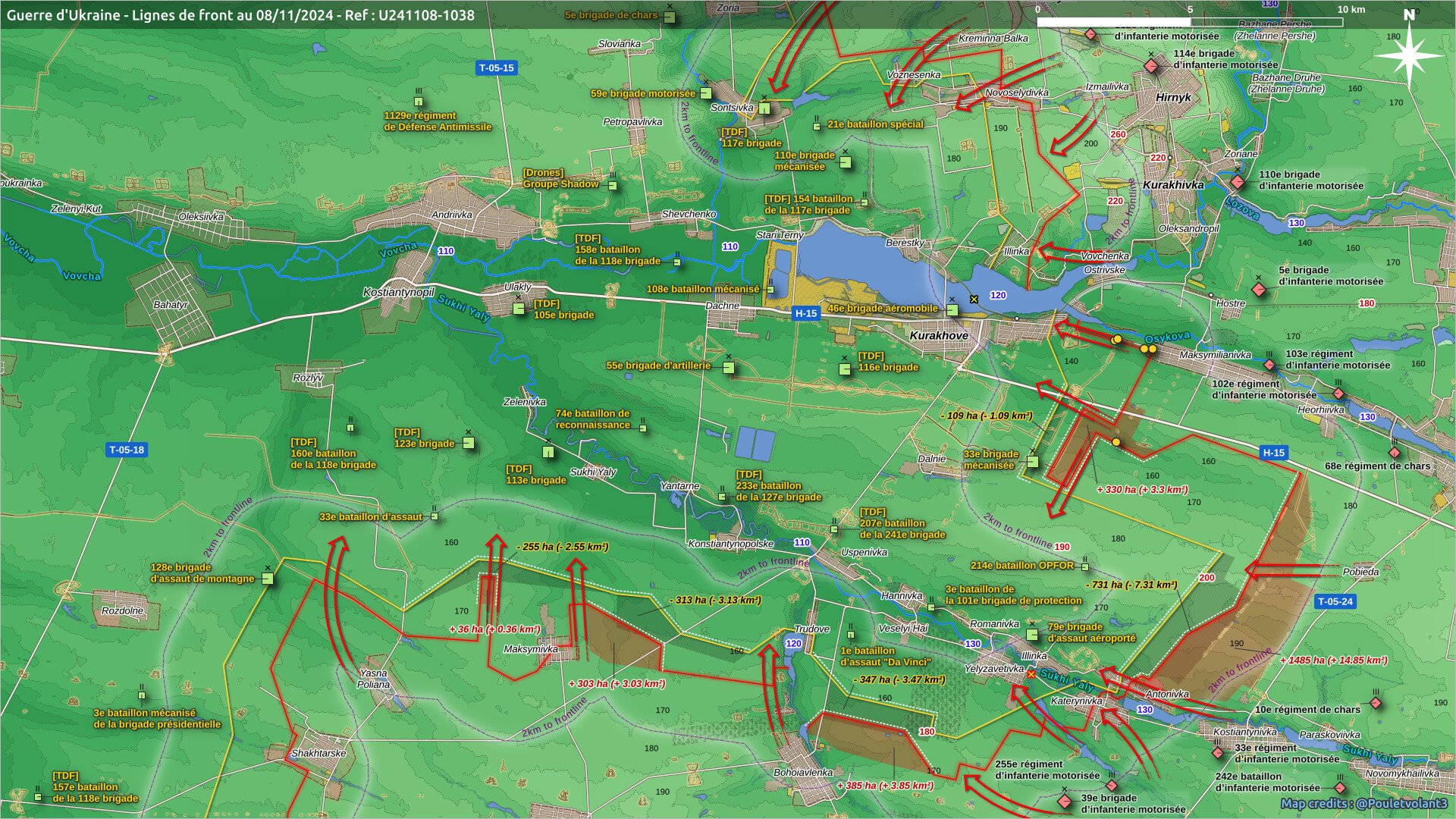
Task: Click the T-05-24 road shield
Action: point(1335,601)
